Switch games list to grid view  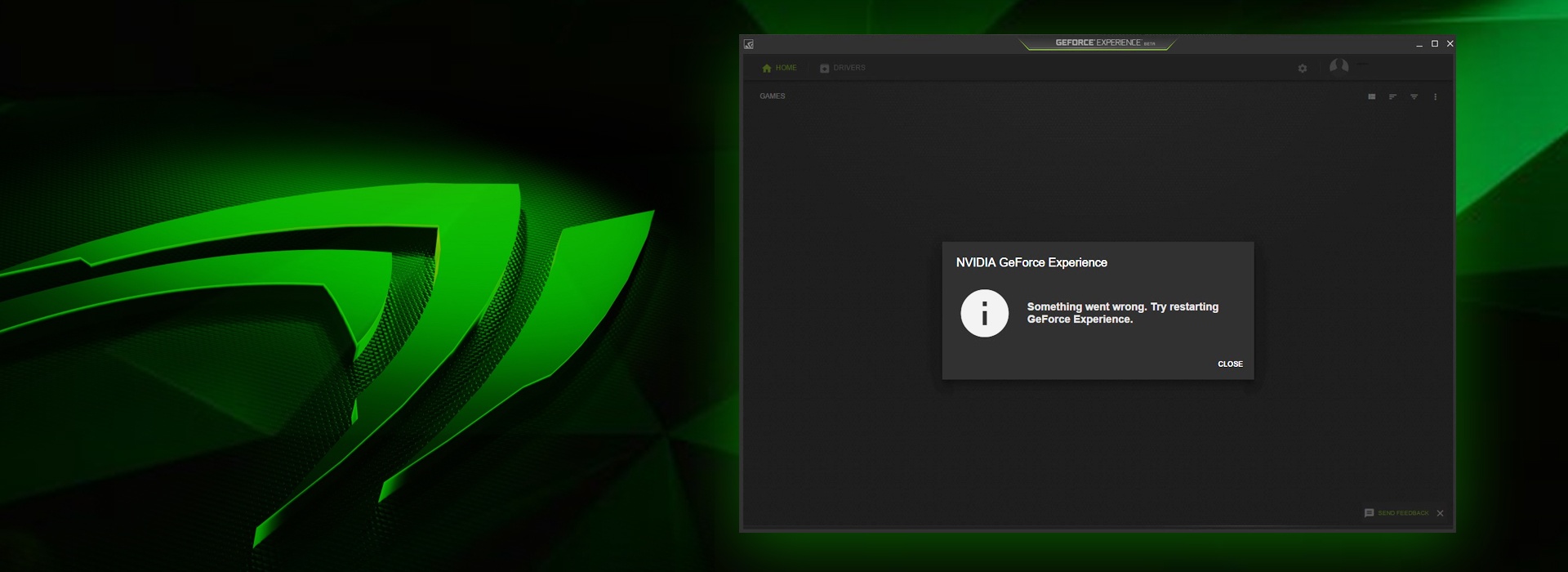(1372, 96)
